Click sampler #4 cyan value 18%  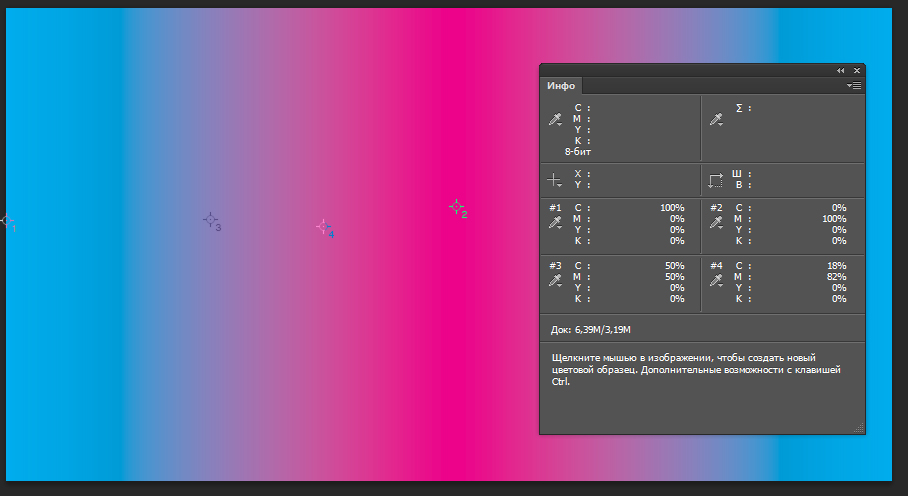837,266
